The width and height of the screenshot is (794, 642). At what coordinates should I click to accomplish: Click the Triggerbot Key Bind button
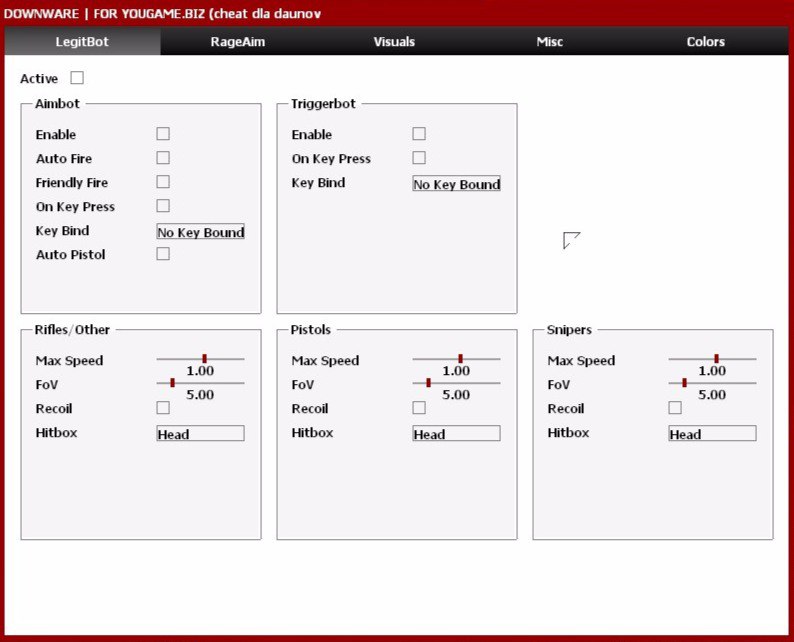(456, 184)
